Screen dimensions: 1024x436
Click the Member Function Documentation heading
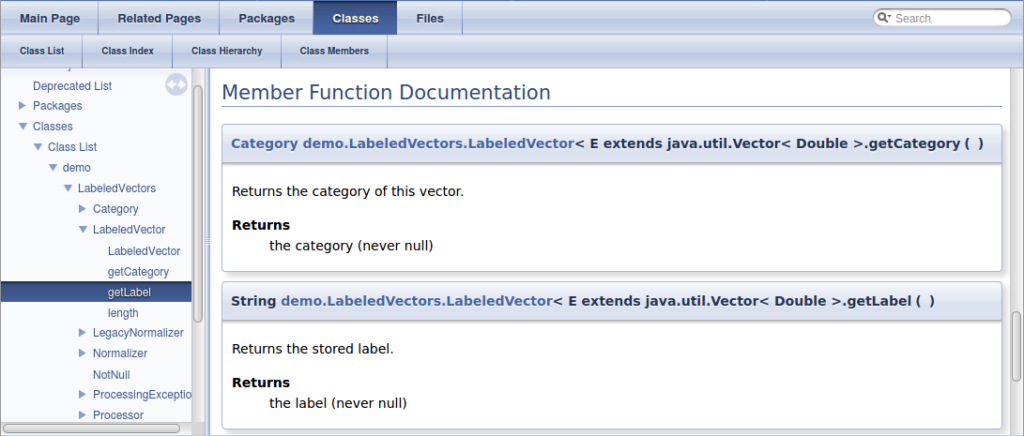(386, 92)
